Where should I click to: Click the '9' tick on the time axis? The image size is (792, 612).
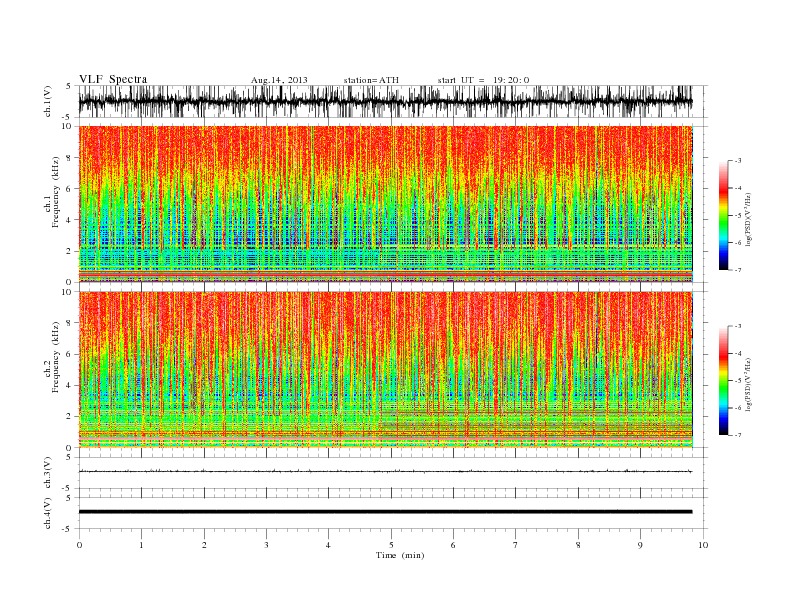[x=640, y=545]
